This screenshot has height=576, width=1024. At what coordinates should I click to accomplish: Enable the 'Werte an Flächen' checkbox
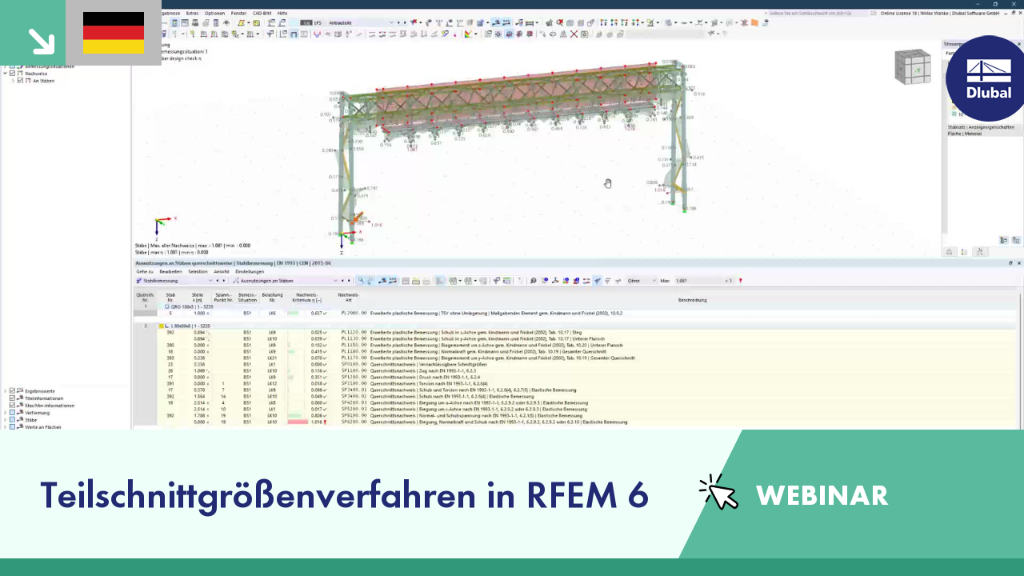point(12,426)
